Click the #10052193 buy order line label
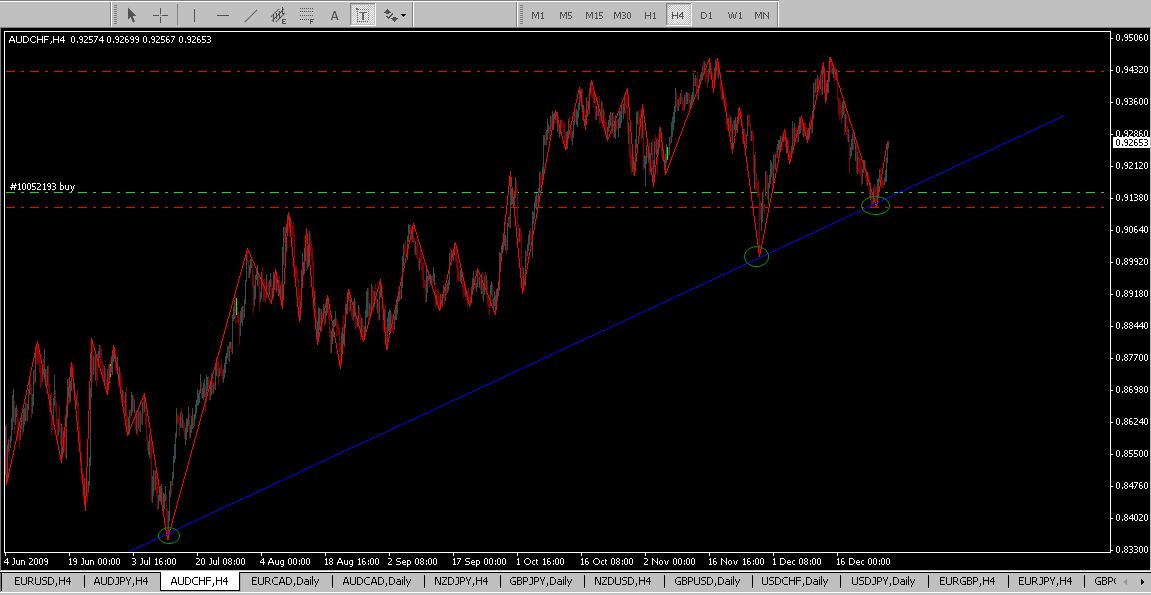 (41, 187)
